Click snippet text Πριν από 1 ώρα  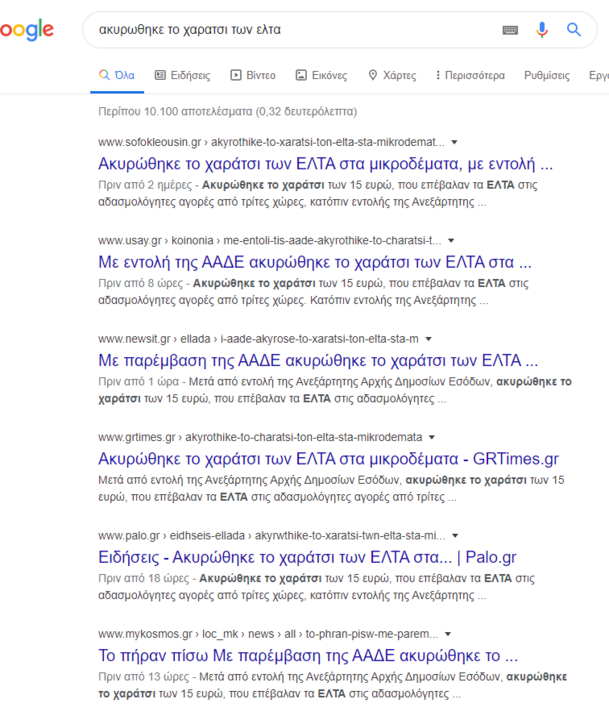(x=139, y=382)
